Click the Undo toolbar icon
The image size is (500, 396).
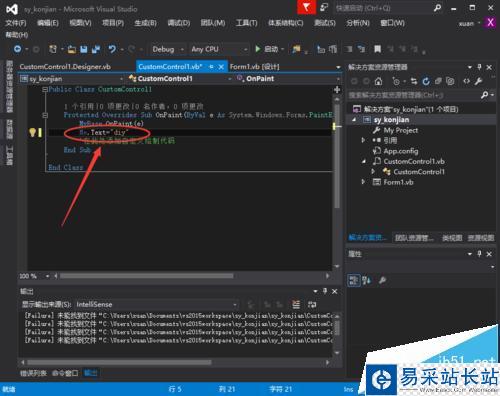click(112, 49)
